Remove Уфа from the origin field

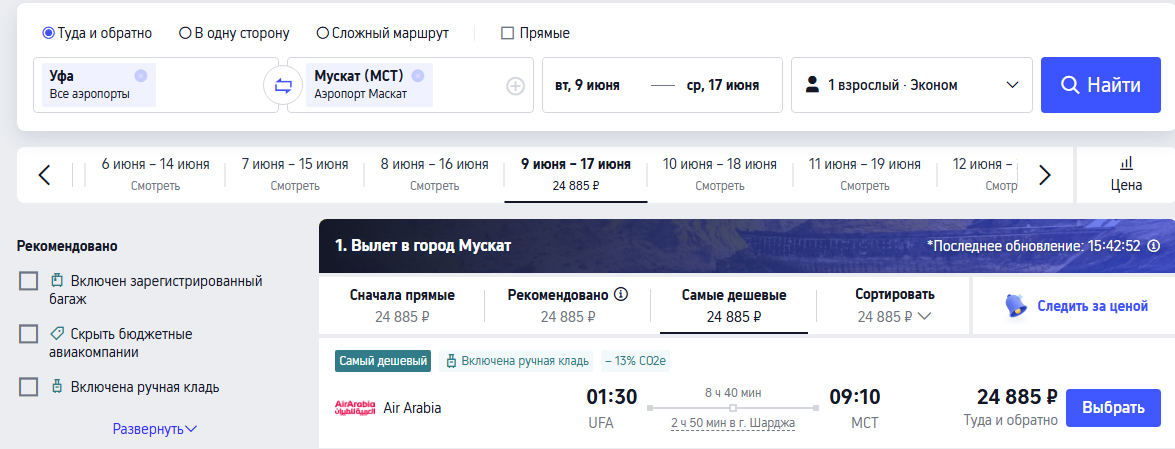(x=140, y=75)
